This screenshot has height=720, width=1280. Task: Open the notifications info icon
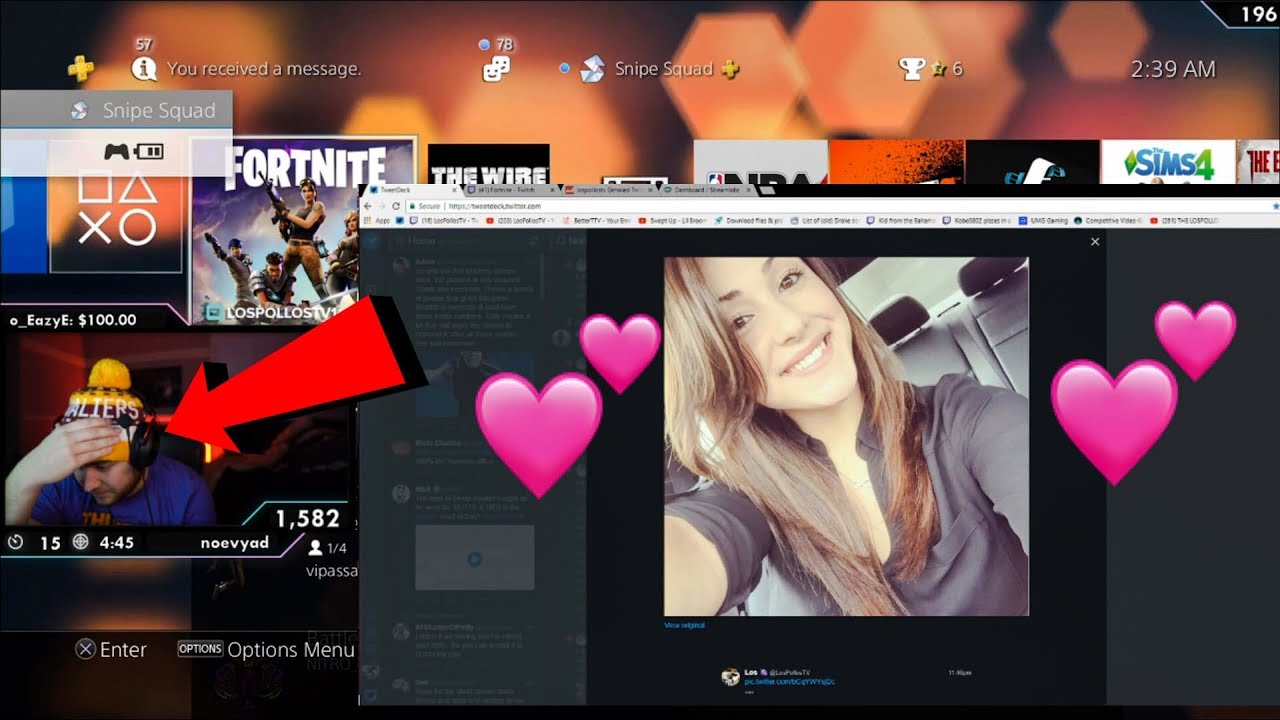click(145, 69)
